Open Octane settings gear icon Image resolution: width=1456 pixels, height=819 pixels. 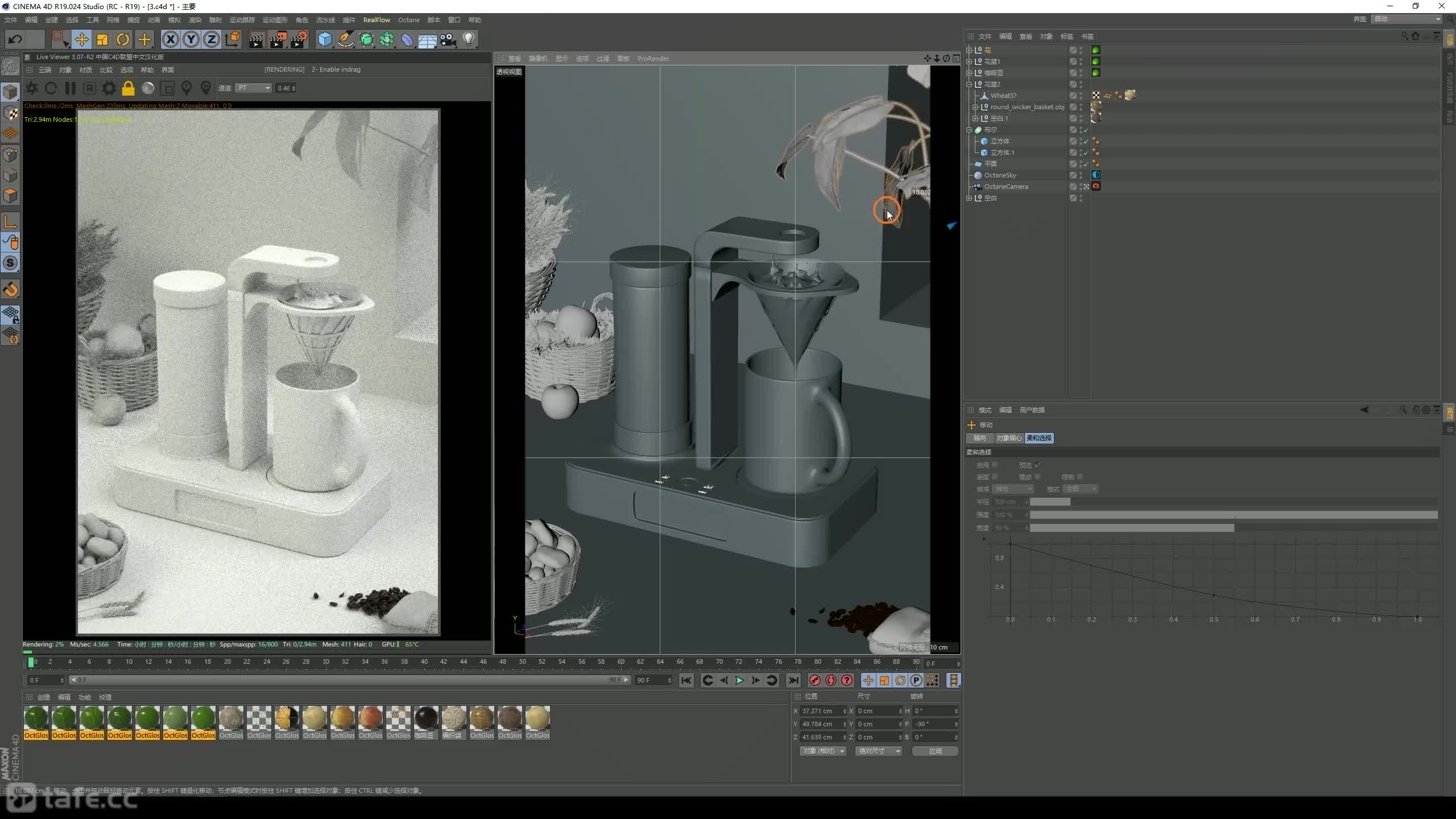click(x=109, y=88)
